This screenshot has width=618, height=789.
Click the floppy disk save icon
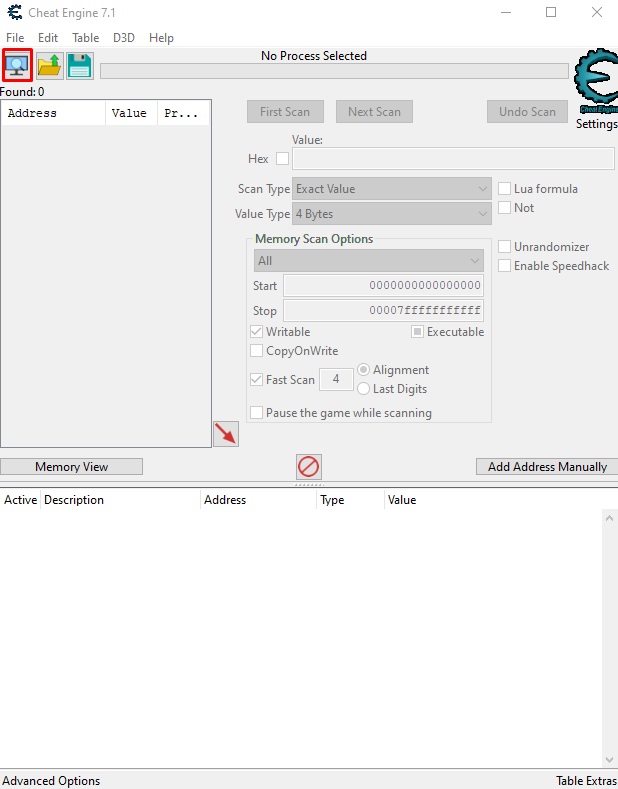coord(80,66)
